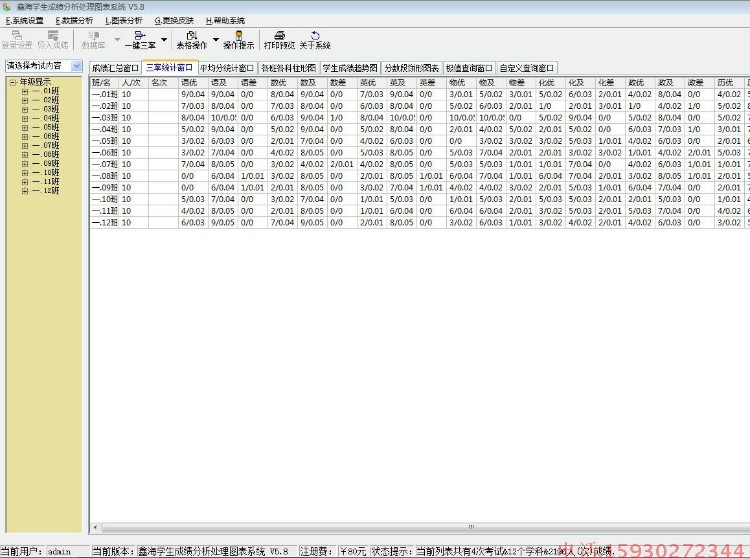Select the 05班 row in table
750x558 pixels.
tap(105, 141)
